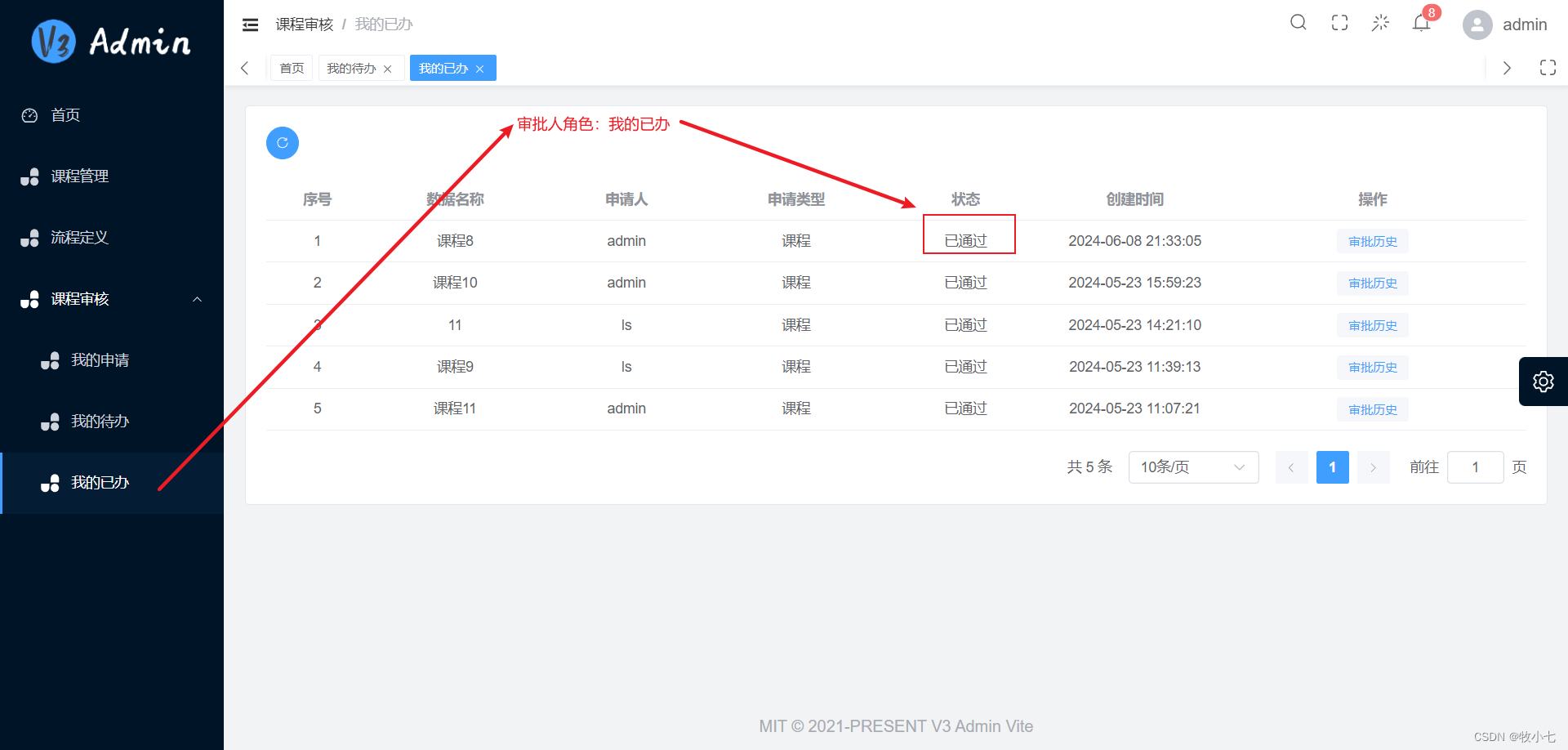The height and width of the screenshot is (750, 1568).
Task: Click the blue refresh table button
Action: click(283, 143)
